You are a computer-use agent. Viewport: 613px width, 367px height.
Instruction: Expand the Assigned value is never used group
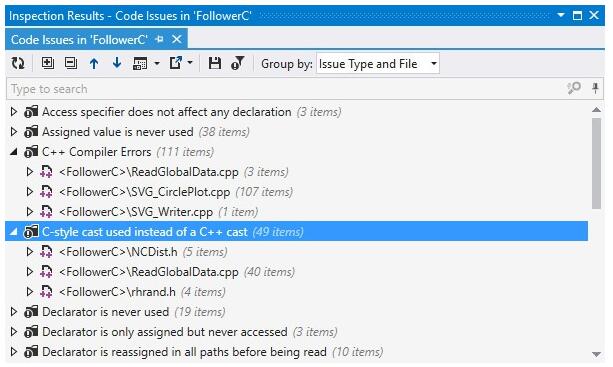(x=14, y=132)
